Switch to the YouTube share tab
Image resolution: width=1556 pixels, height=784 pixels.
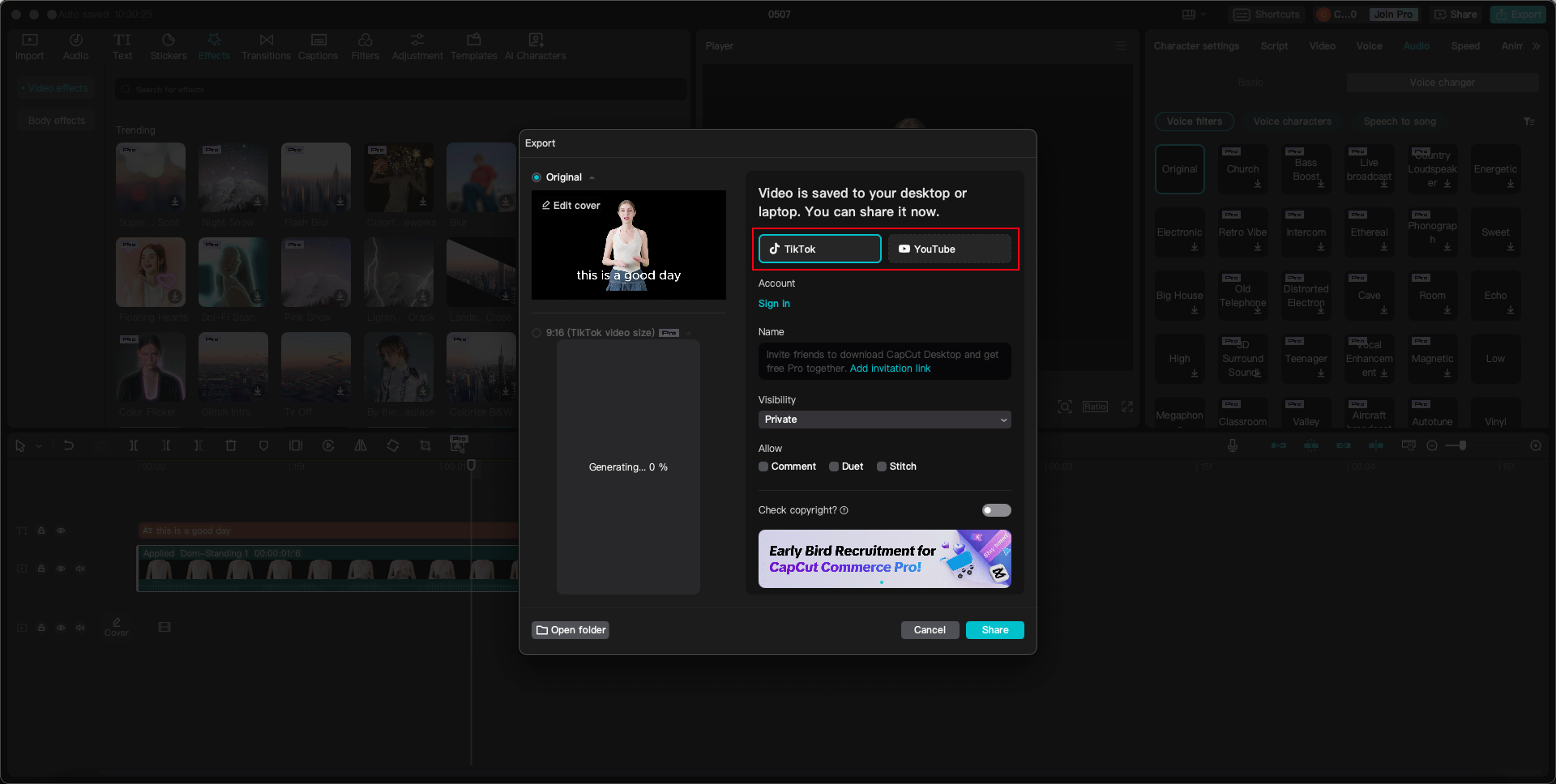pos(950,249)
